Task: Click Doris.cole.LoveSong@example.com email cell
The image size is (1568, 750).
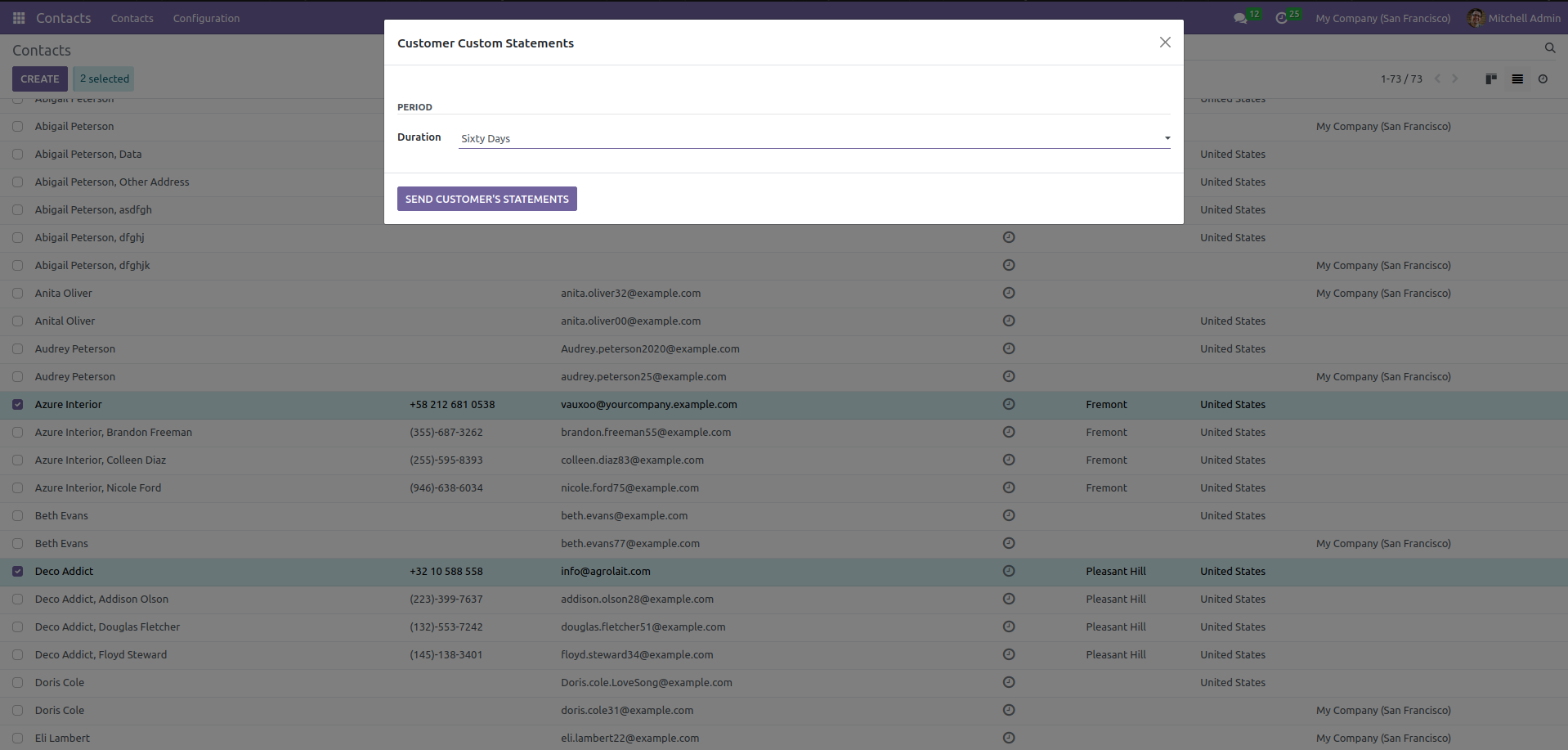Action: (x=647, y=682)
